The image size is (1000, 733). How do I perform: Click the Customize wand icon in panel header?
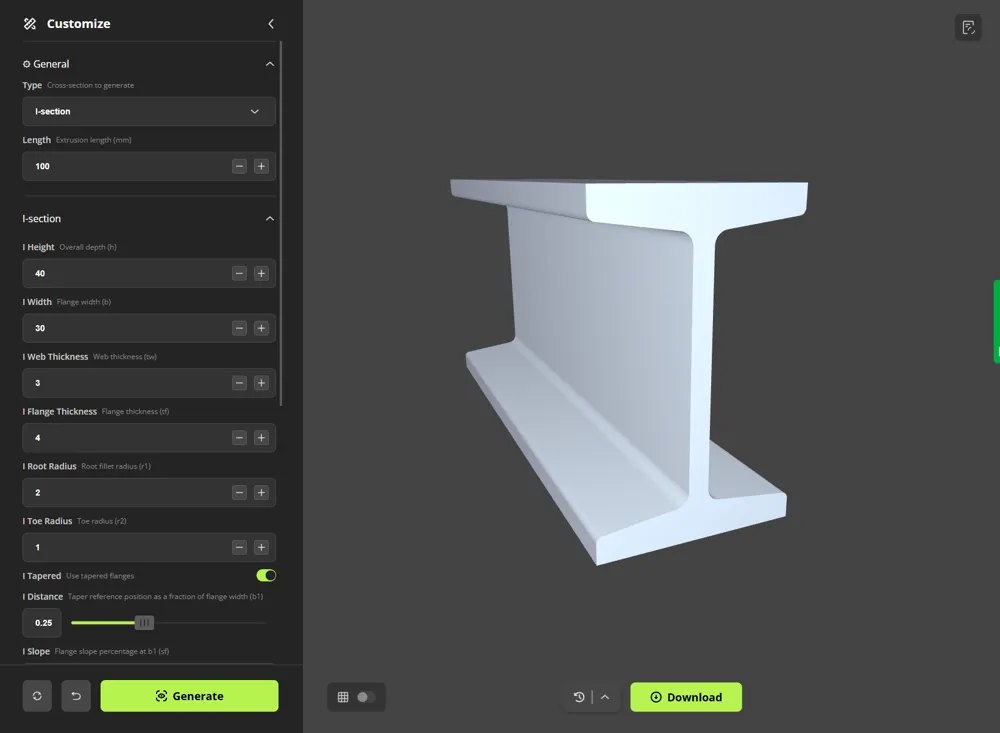coord(31,23)
